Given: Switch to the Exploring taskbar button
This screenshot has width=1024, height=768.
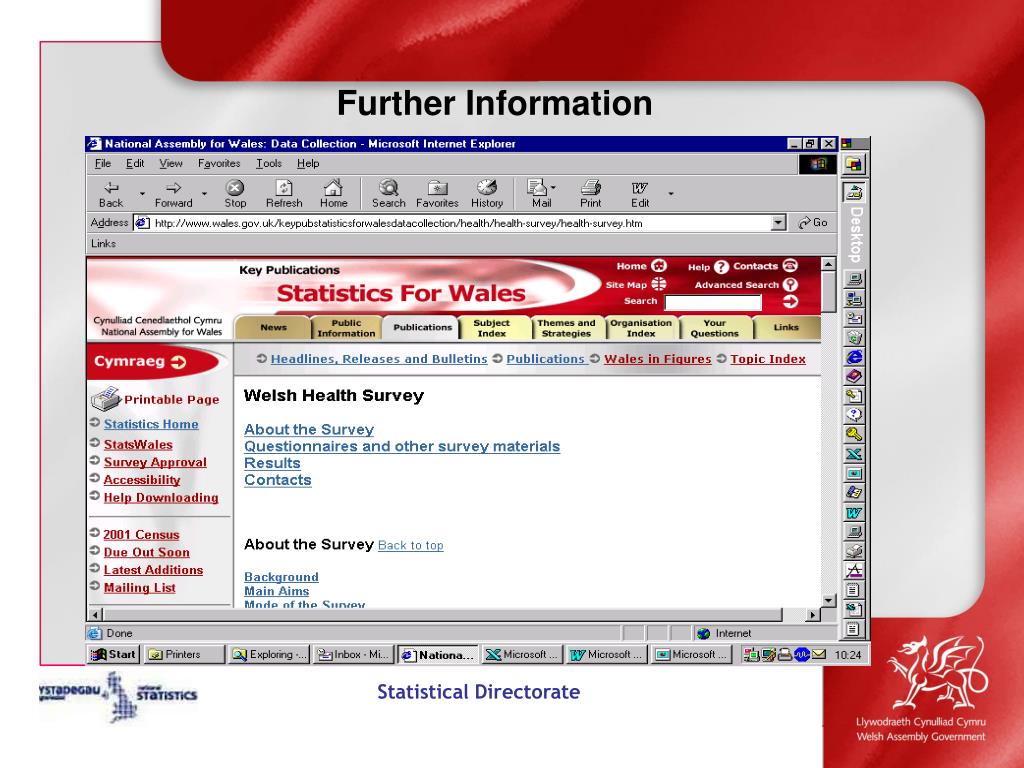Looking at the screenshot, I should point(268,654).
